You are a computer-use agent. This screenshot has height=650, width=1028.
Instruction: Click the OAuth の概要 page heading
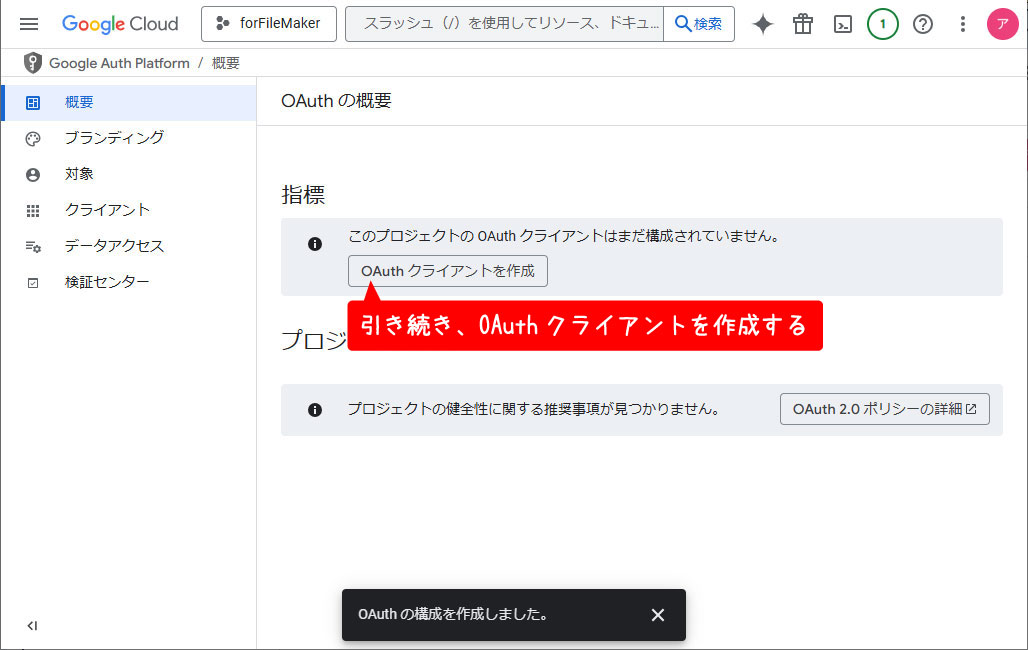[336, 101]
